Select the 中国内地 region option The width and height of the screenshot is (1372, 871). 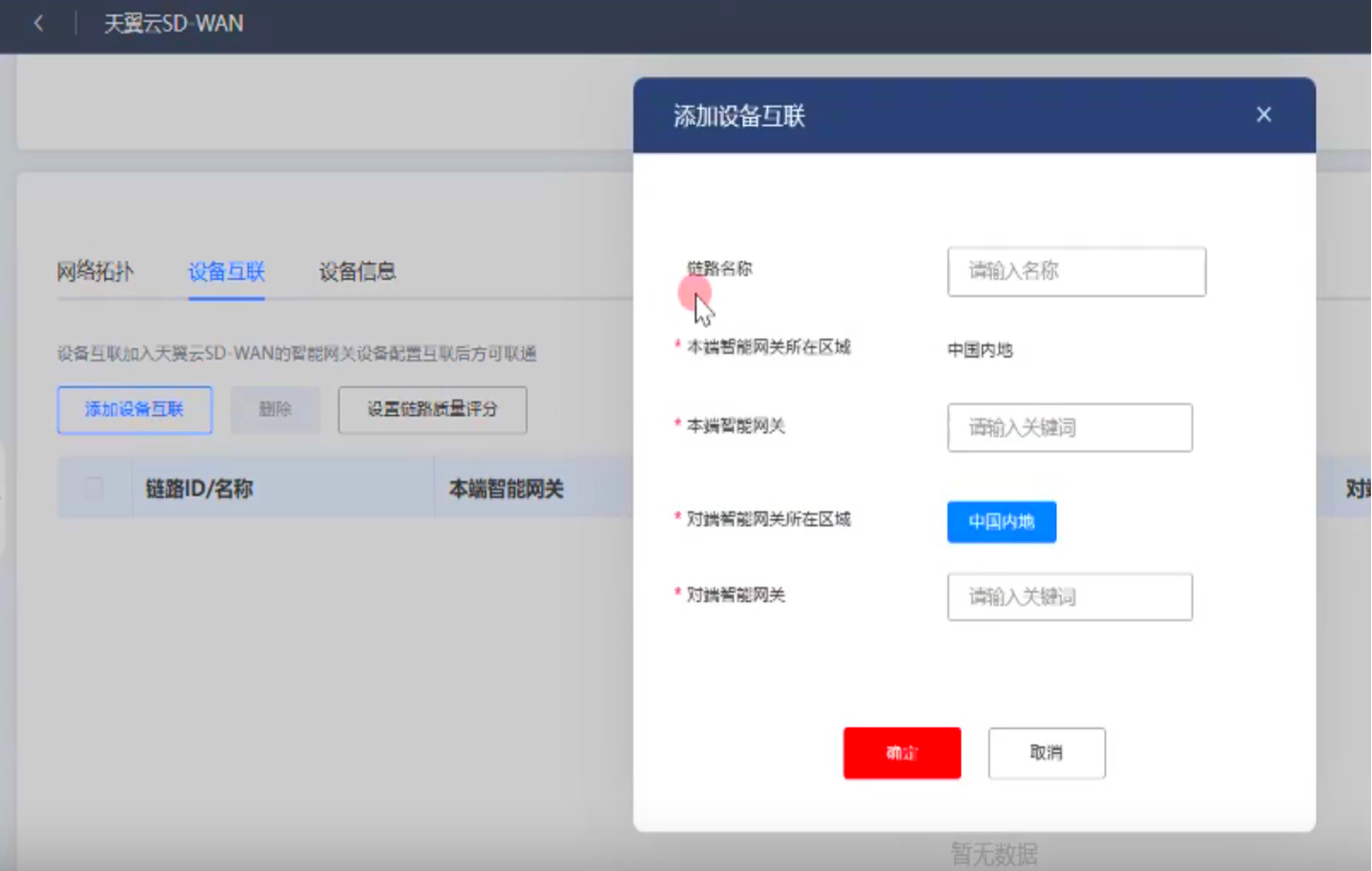[1001, 522]
